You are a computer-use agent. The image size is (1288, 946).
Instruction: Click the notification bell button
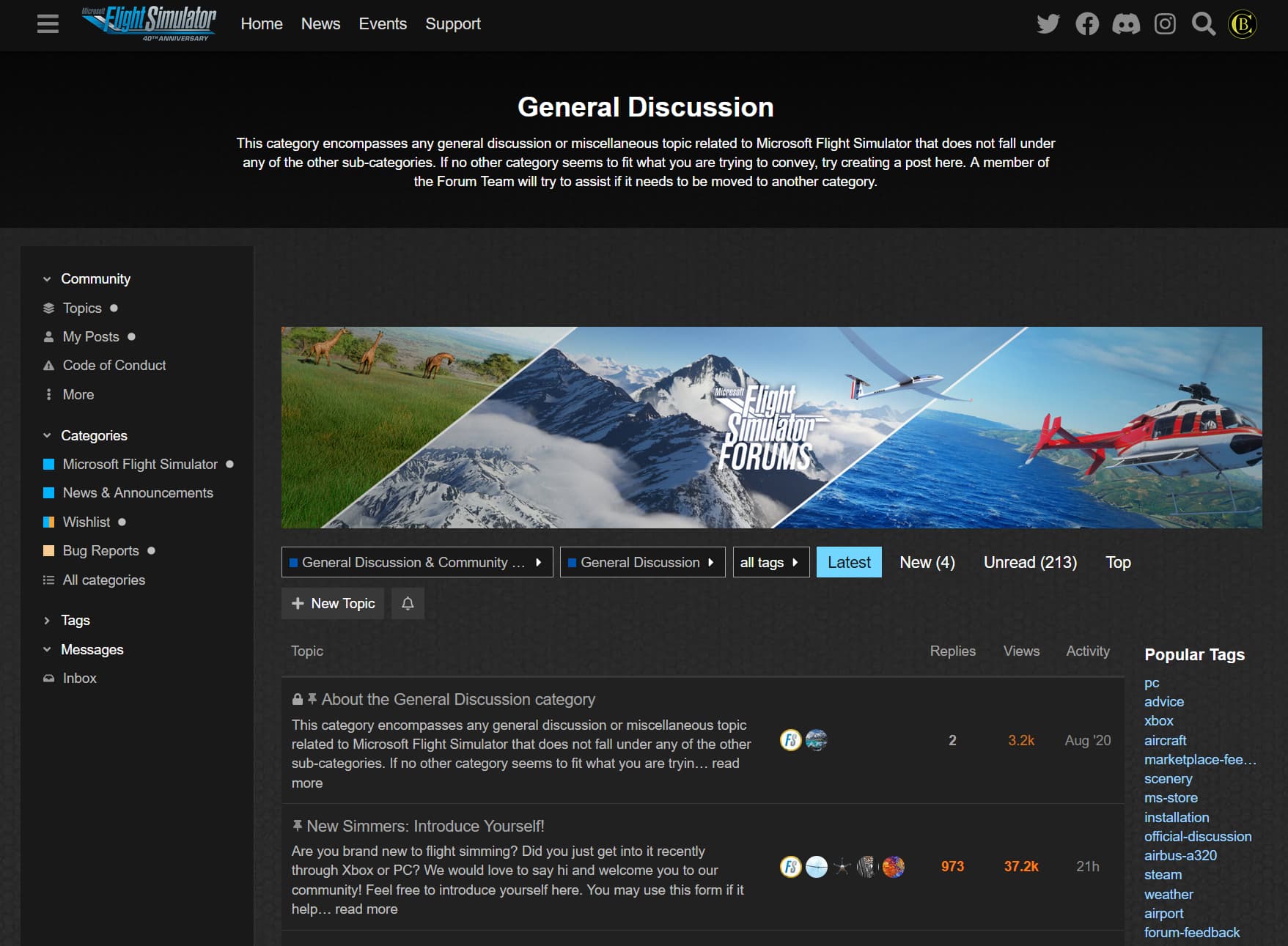(x=408, y=603)
